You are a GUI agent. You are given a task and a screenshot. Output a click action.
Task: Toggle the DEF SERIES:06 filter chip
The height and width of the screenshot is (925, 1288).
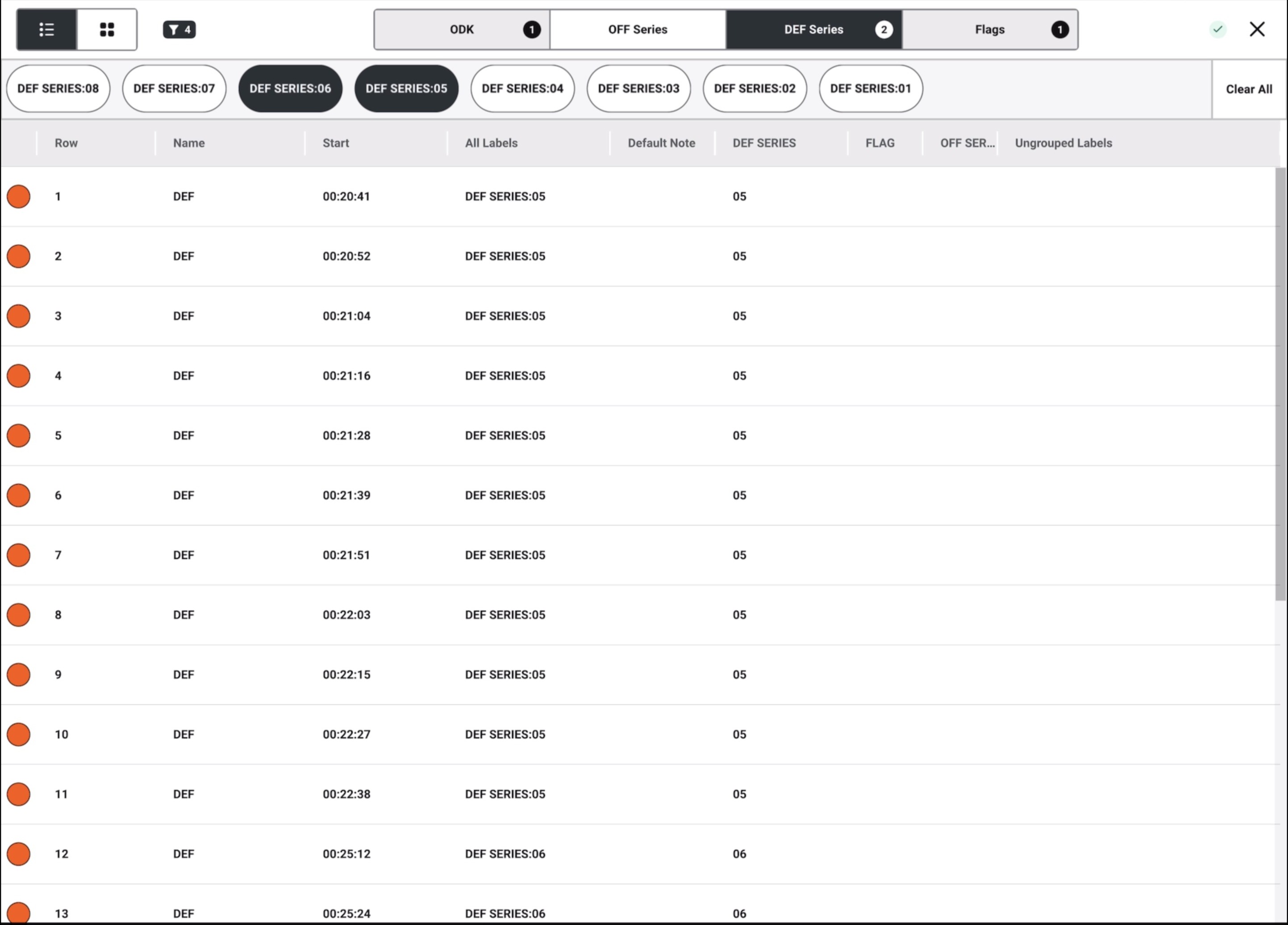coord(290,88)
